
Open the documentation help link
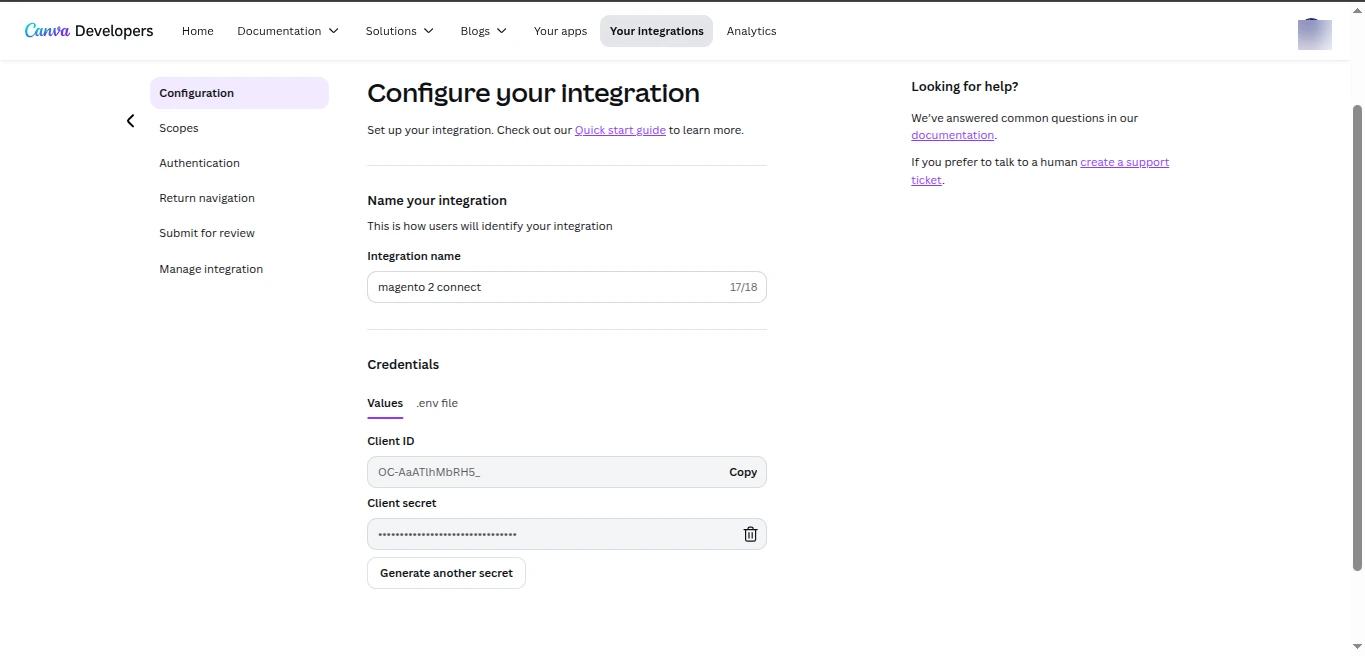point(952,135)
